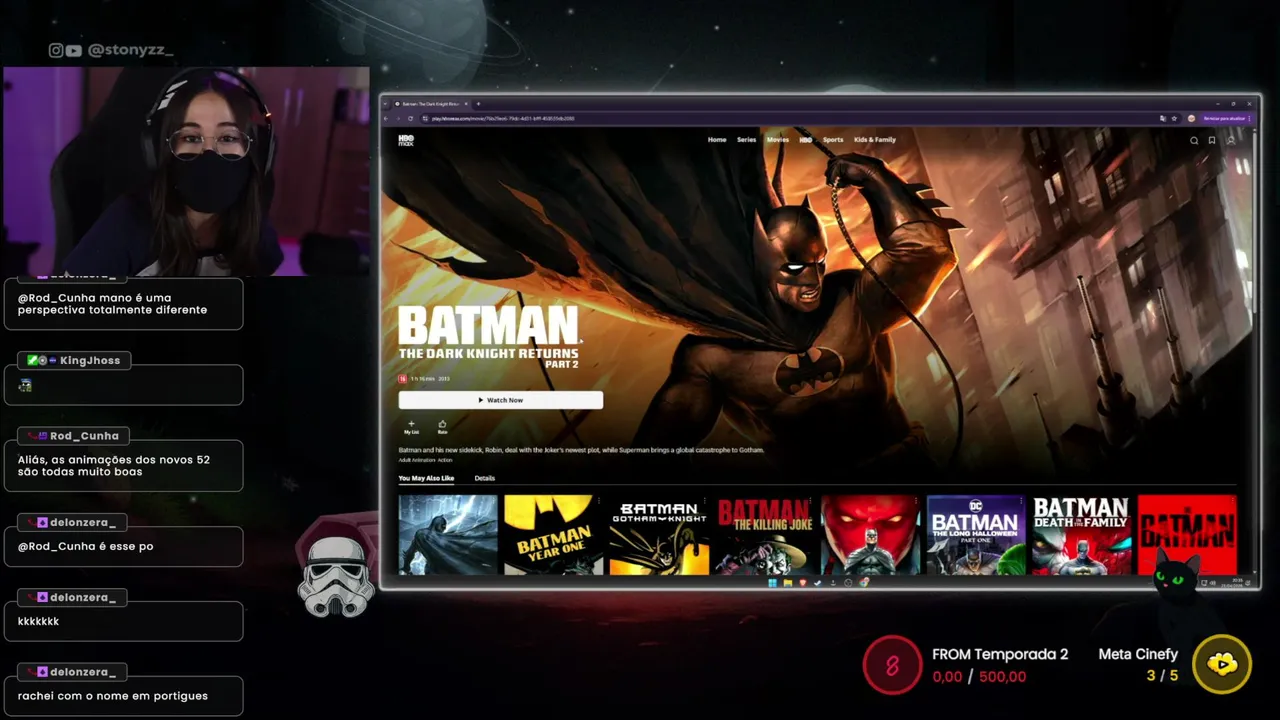The height and width of the screenshot is (720, 1280).
Task: Open Kids & Family menu item
Action: click(x=875, y=140)
